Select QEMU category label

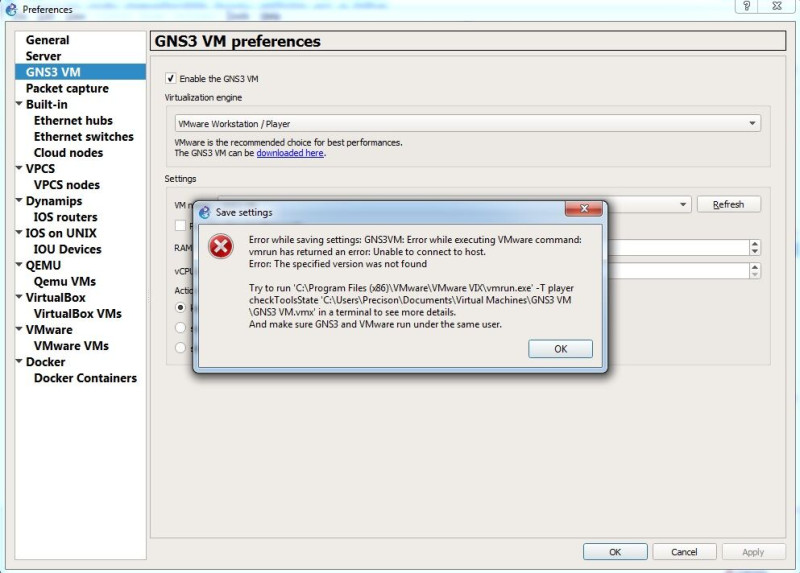pyautogui.click(x=43, y=265)
